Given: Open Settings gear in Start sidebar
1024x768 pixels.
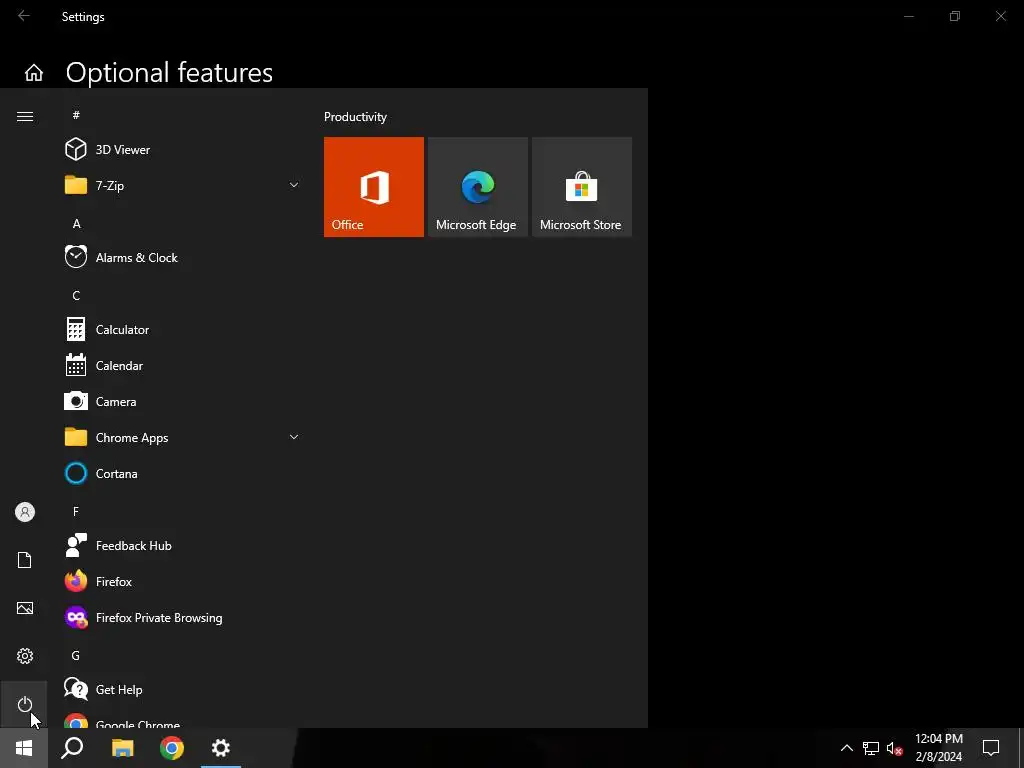Looking at the screenshot, I should coord(25,656).
